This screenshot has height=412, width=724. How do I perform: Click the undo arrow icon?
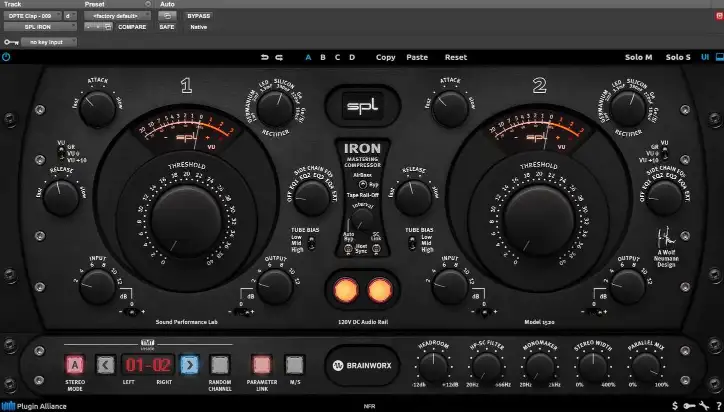(265, 57)
